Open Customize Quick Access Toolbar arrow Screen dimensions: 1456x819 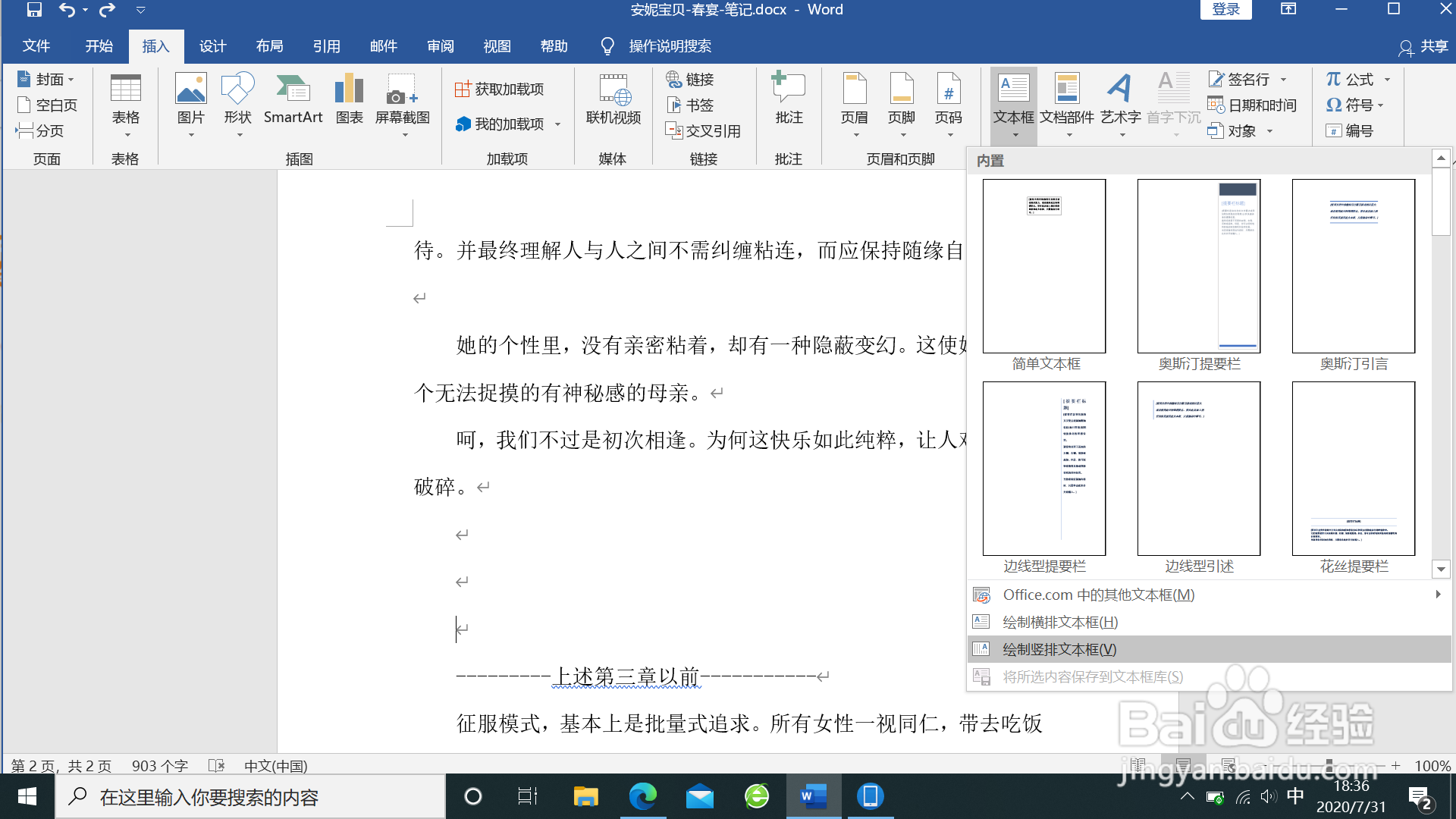[x=141, y=11]
